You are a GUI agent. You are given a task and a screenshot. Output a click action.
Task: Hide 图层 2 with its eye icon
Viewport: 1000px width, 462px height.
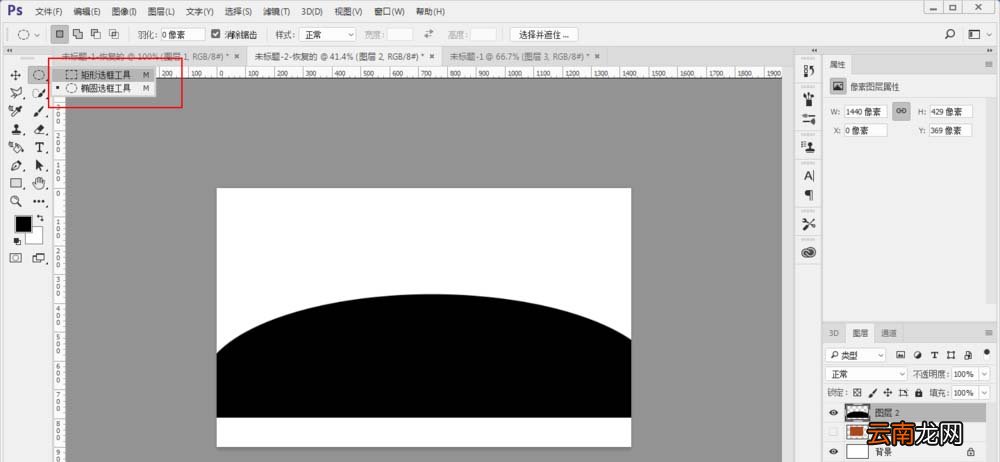(833, 413)
